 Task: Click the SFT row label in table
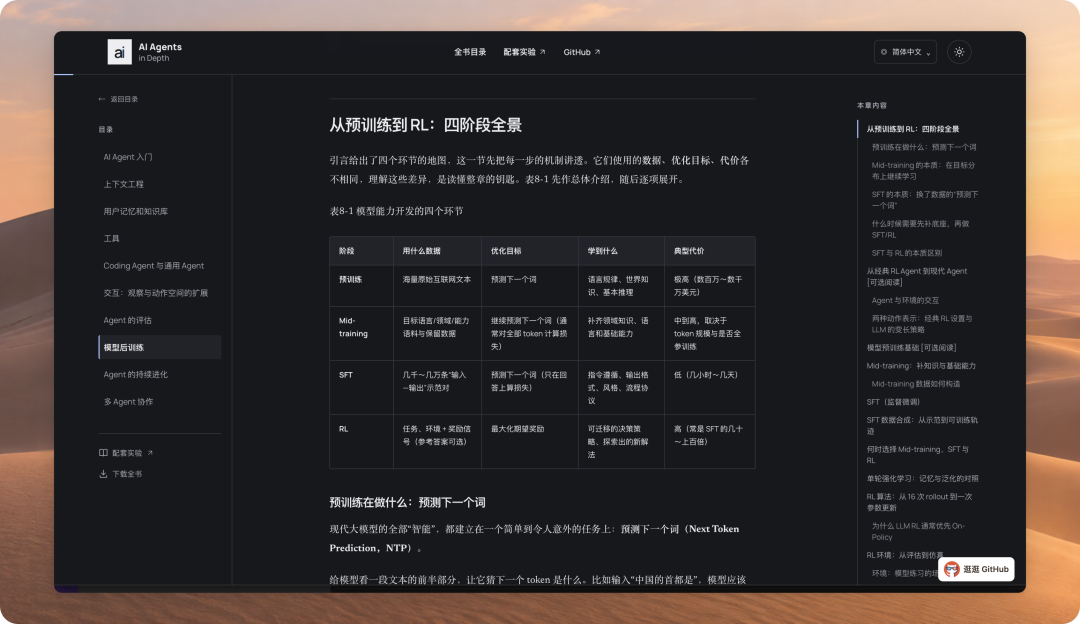pos(346,375)
